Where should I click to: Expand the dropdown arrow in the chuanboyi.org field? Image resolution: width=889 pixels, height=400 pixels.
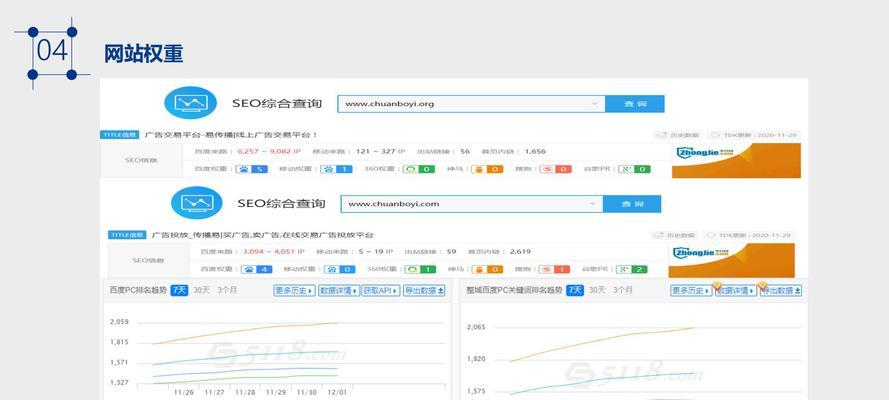[x=595, y=104]
